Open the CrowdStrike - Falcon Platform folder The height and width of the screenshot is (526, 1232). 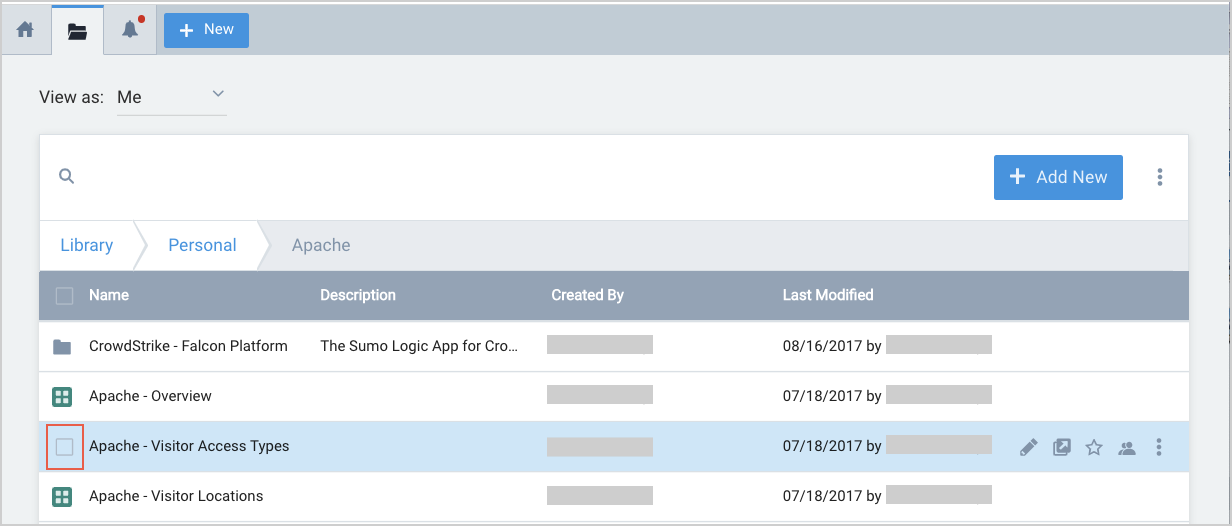pos(188,346)
